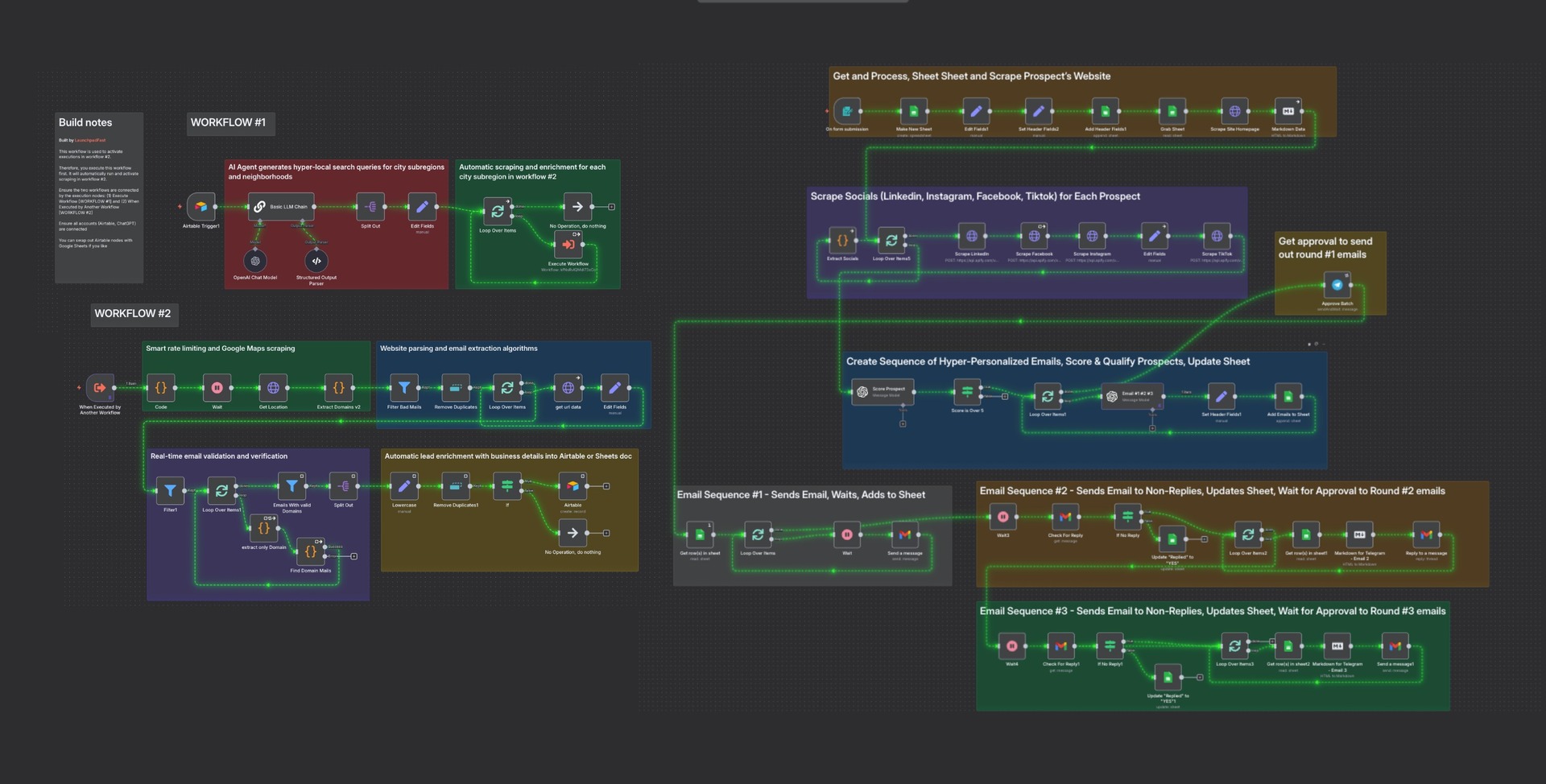Open the On form submission trigger node
Screen dimensions: 1546x784
(845, 111)
